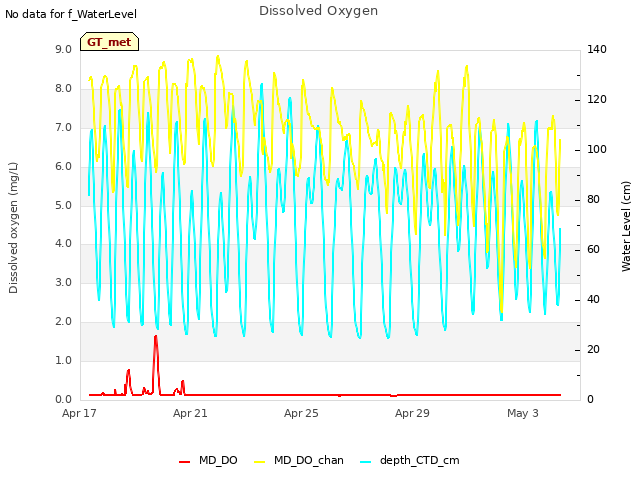640x480 pixels.
Task: Click the yellow MD_DO_chan legend swatch
Action: [x=259, y=462]
